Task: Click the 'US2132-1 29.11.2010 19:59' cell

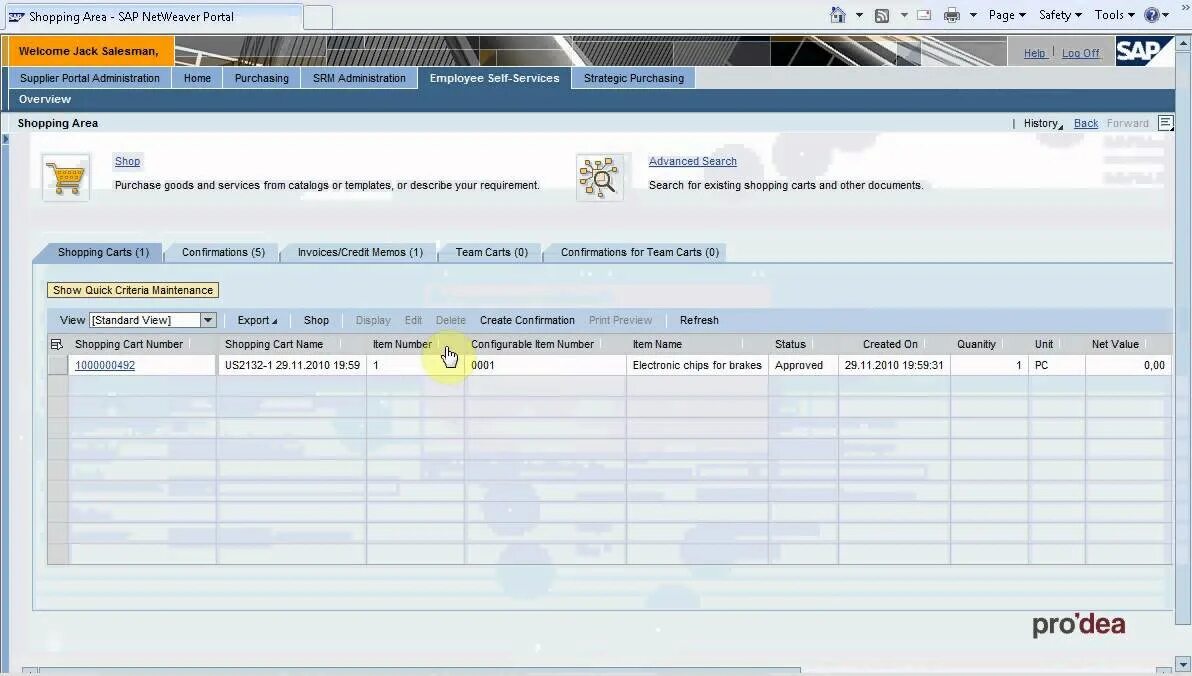Action: (x=292, y=366)
